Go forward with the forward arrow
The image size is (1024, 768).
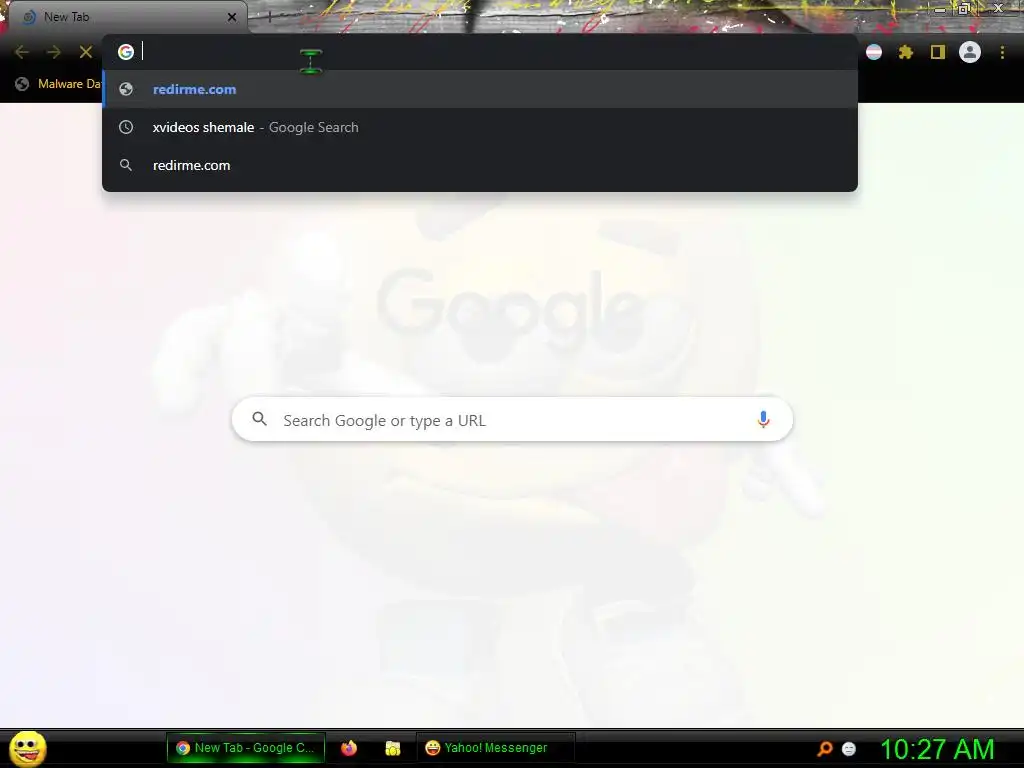click(x=54, y=52)
